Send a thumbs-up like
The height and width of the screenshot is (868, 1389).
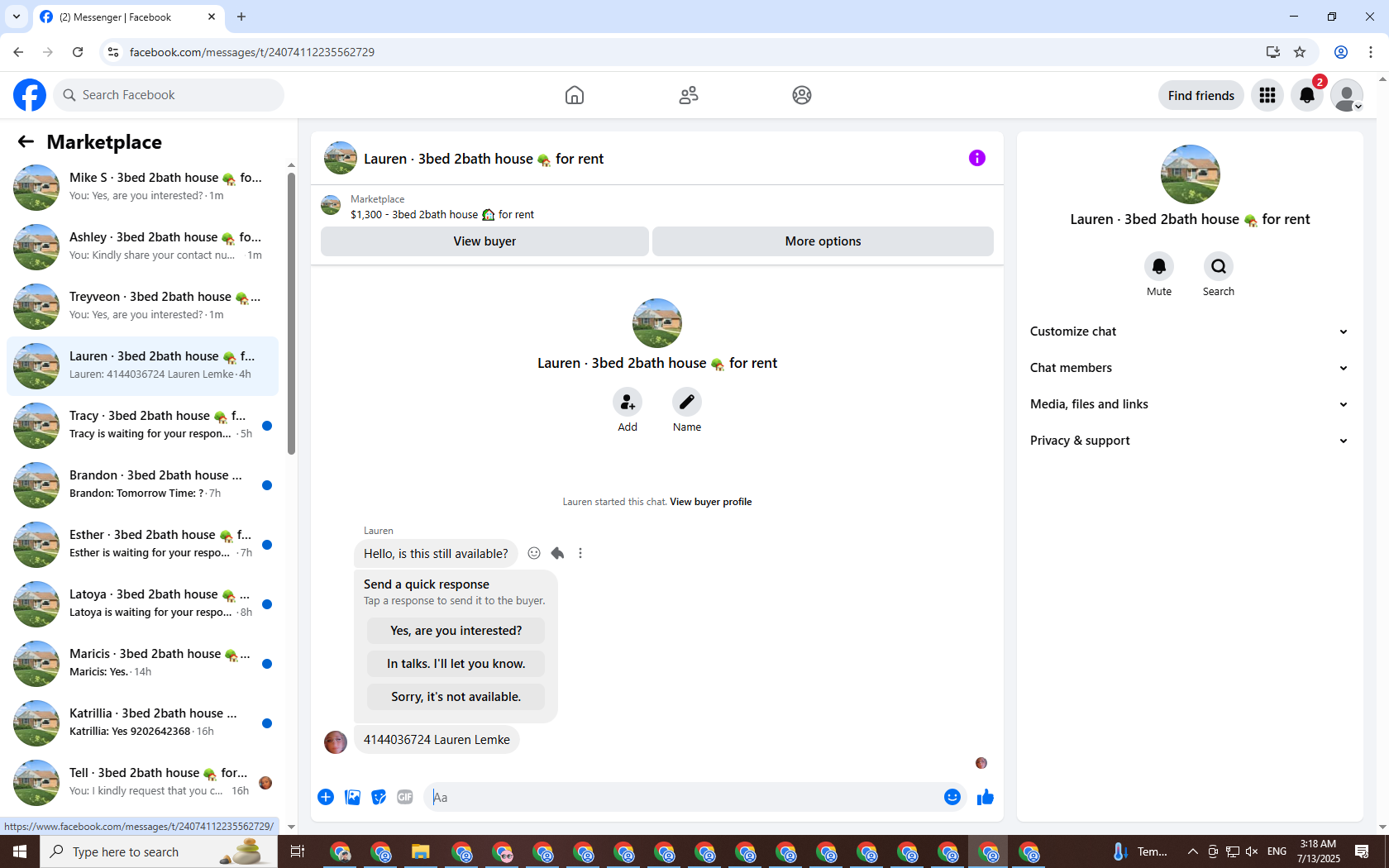coord(986,797)
